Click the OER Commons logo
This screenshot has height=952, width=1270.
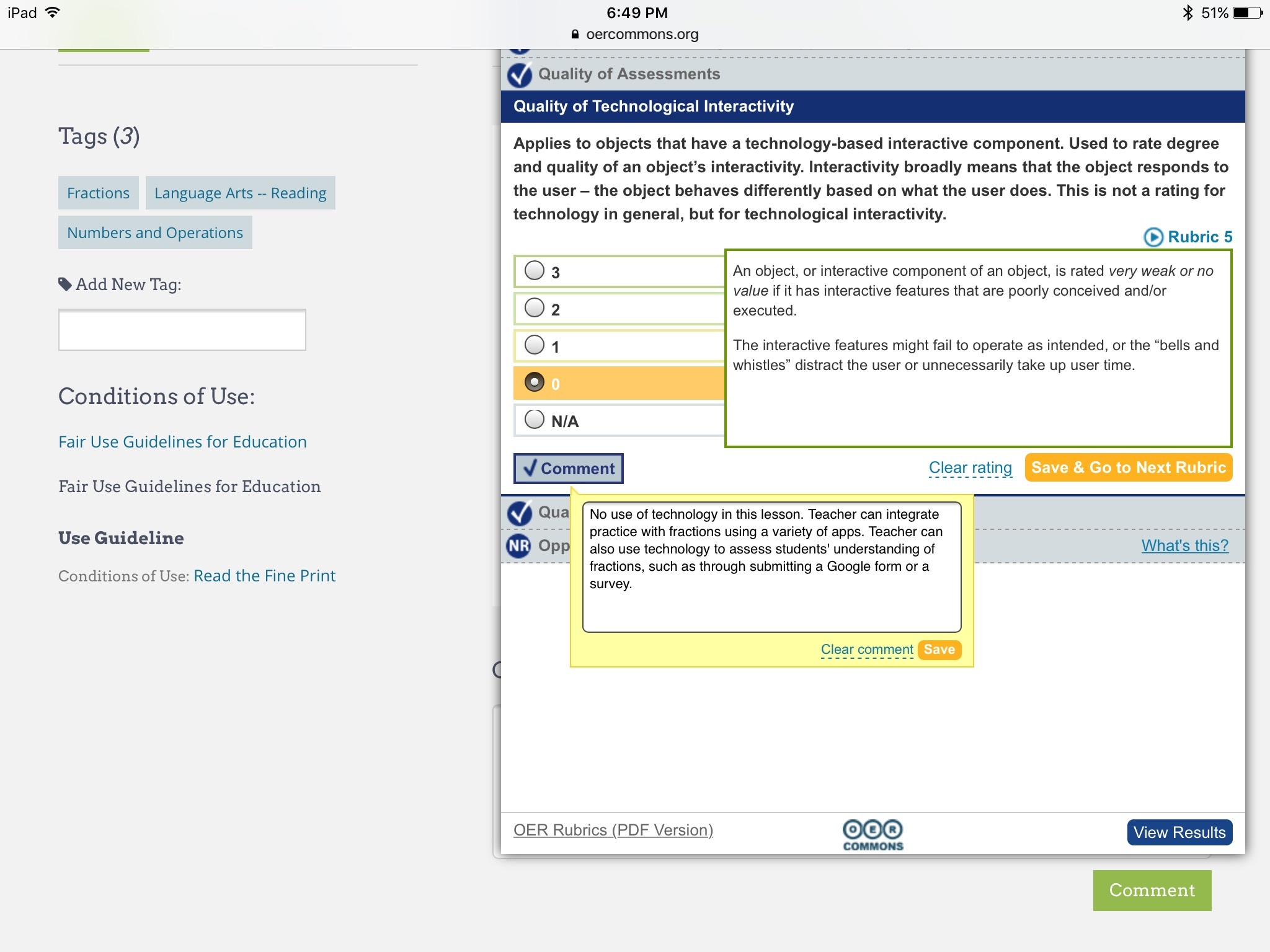point(873,834)
